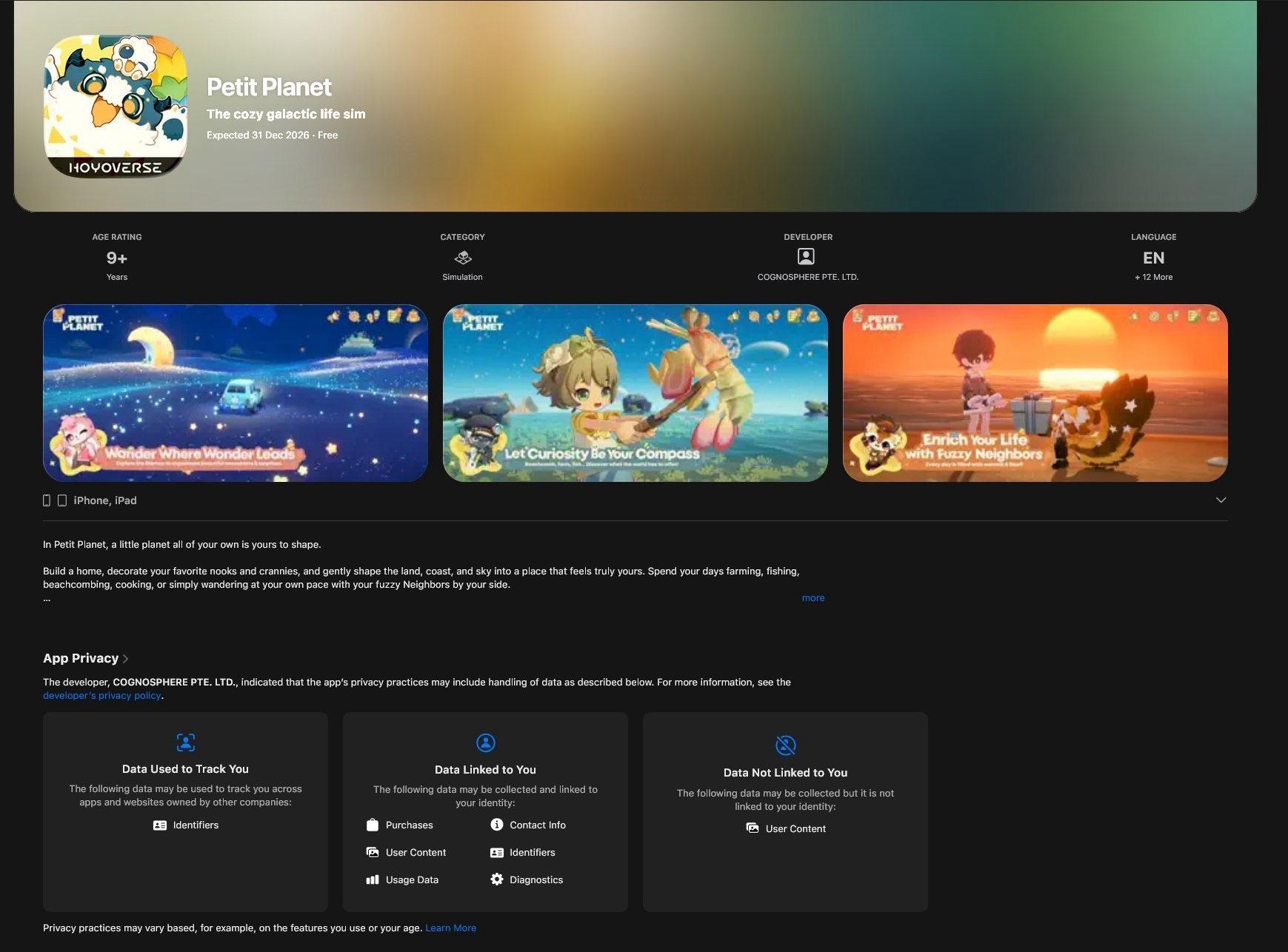Viewport: 1288px width, 952px height.
Task: Click the Diagnostics gear icon
Action: (497, 879)
